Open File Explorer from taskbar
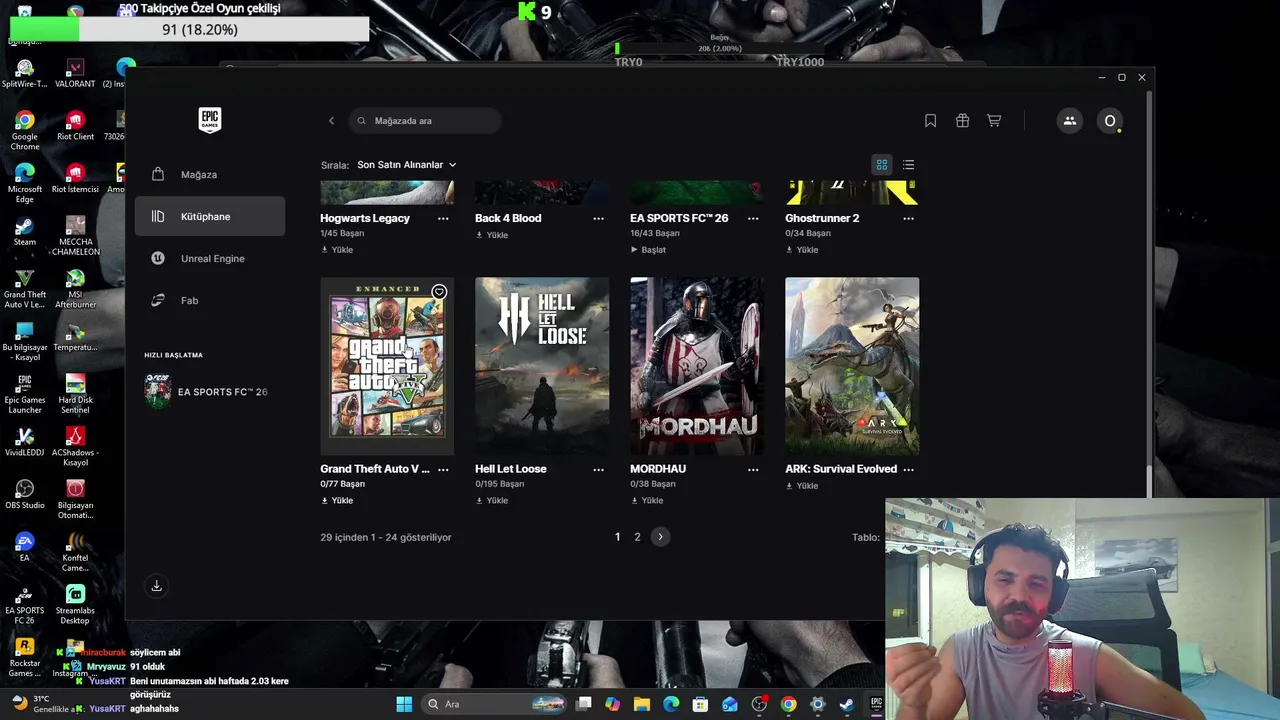The image size is (1280, 720). [x=642, y=704]
